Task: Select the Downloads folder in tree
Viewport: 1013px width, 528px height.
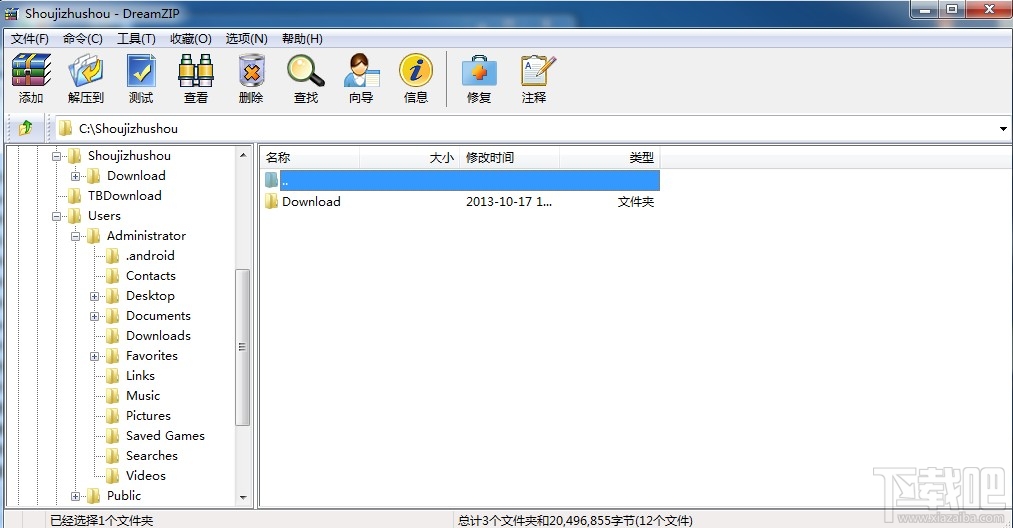Action: coord(158,335)
